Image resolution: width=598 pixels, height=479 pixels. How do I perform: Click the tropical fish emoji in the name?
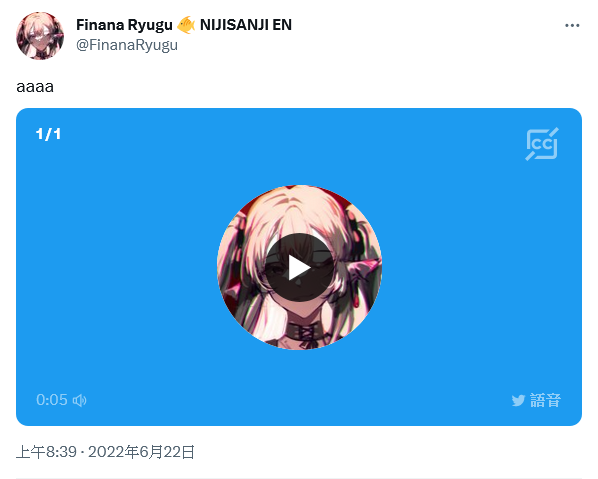pyautogui.click(x=186, y=25)
